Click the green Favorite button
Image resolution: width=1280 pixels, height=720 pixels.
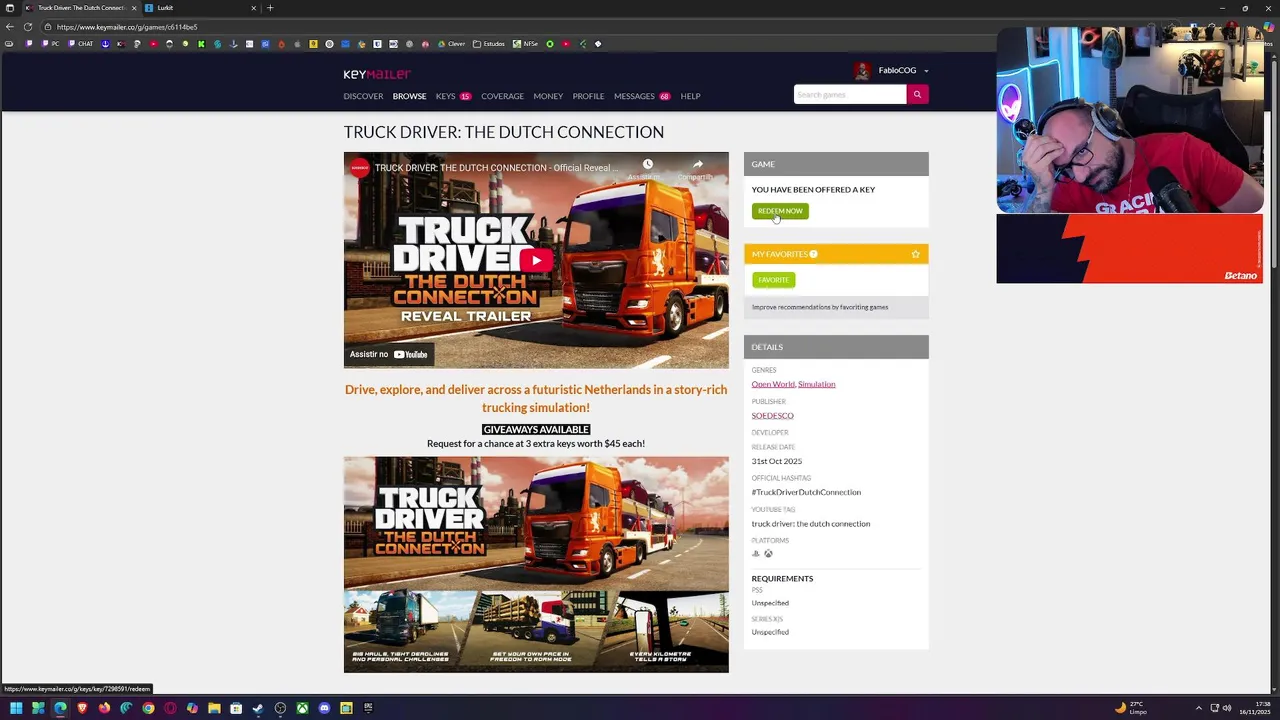(773, 280)
